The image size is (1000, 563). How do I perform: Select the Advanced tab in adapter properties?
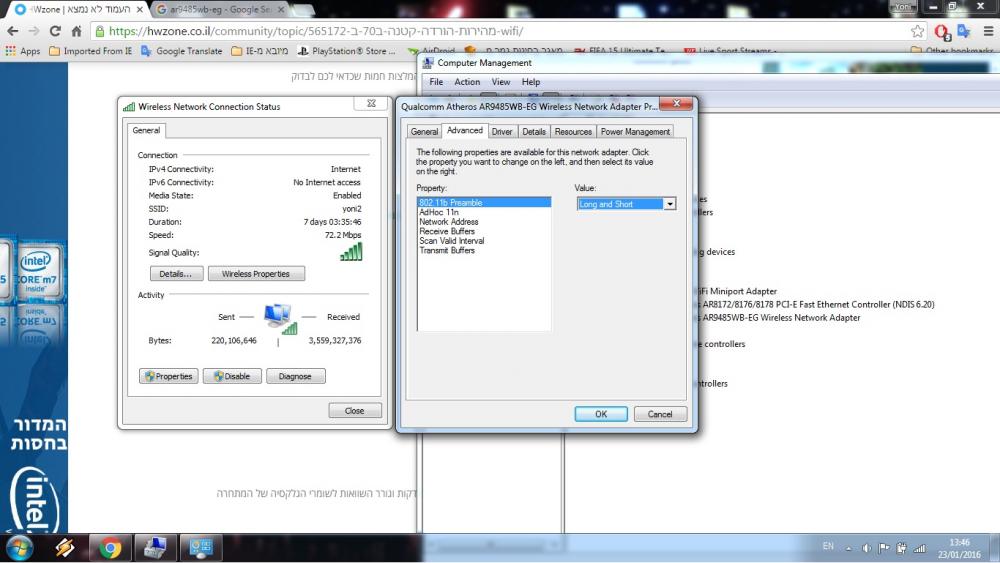pyautogui.click(x=465, y=130)
